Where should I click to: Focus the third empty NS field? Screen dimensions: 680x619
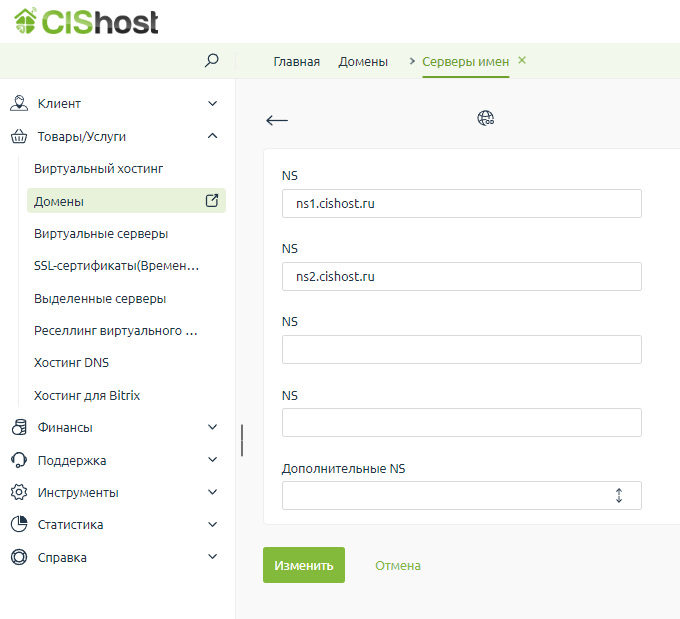click(x=461, y=350)
